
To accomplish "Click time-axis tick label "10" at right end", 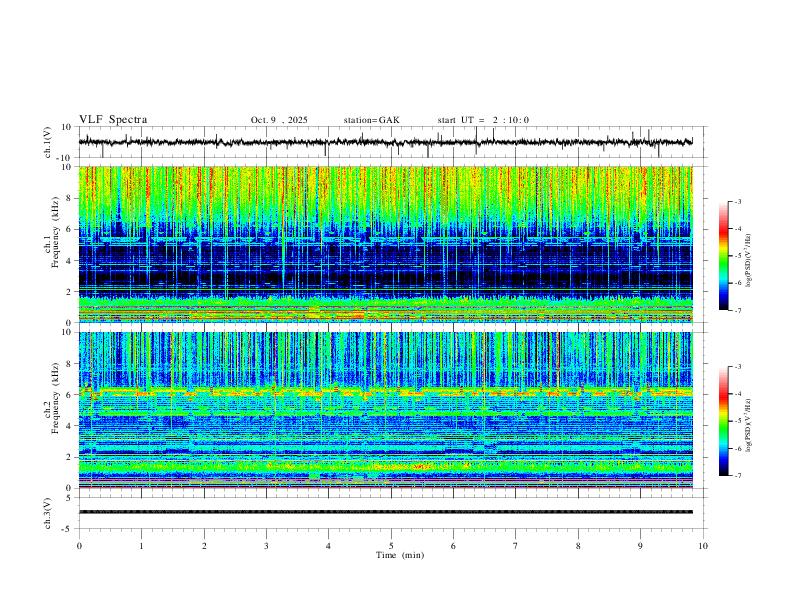I will point(703,546).
